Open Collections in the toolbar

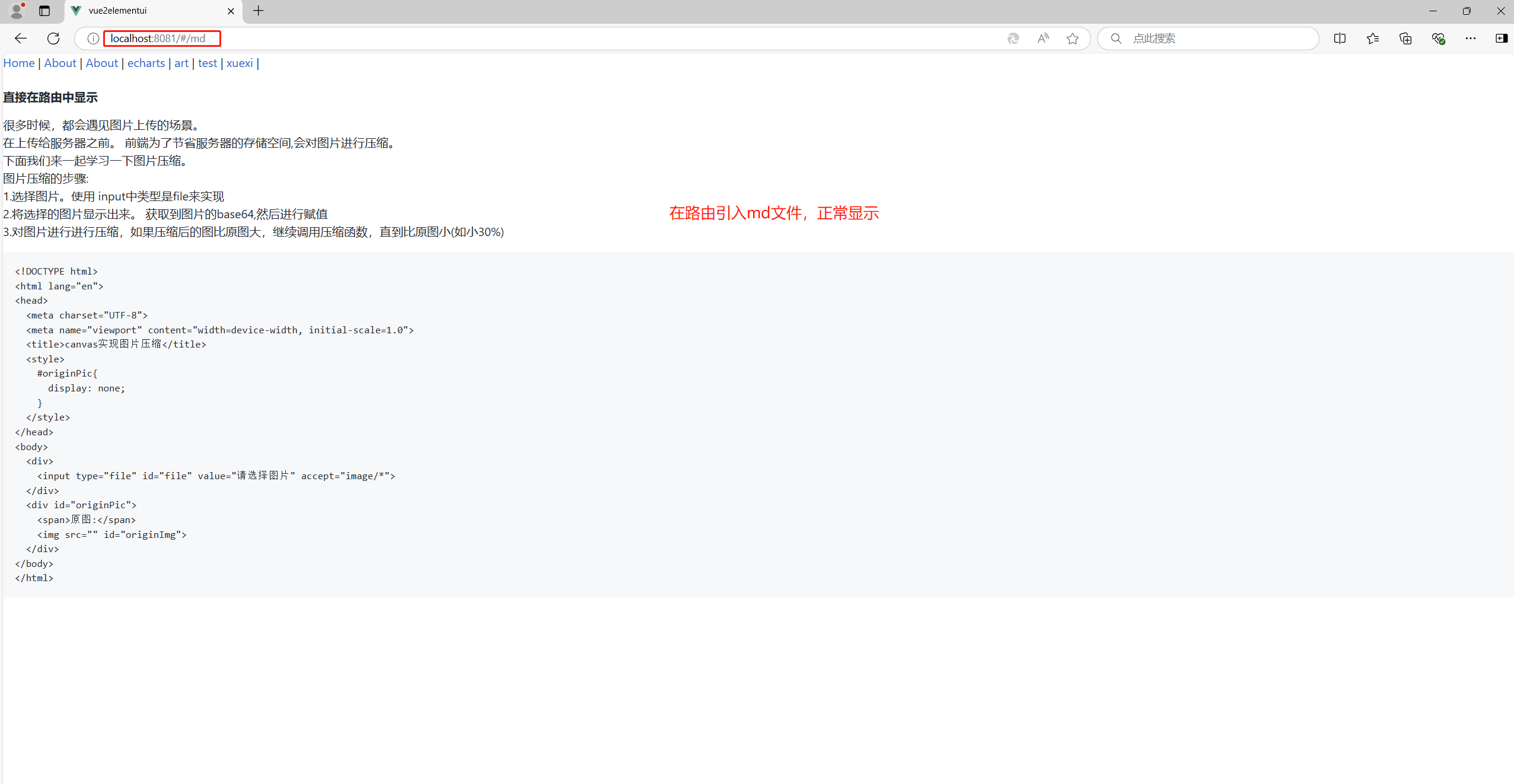1405,38
